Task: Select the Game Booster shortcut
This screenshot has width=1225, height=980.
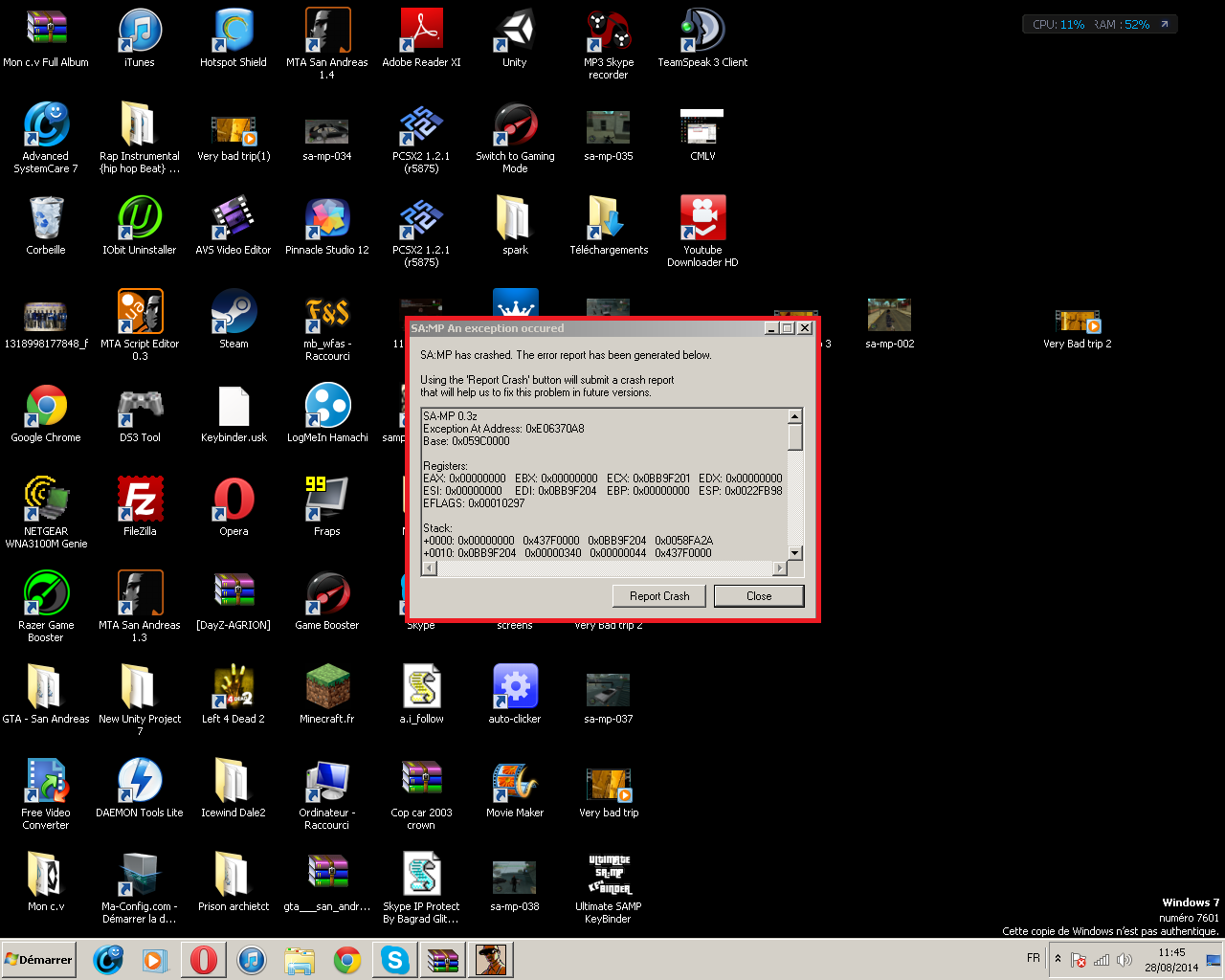Action: [327, 601]
